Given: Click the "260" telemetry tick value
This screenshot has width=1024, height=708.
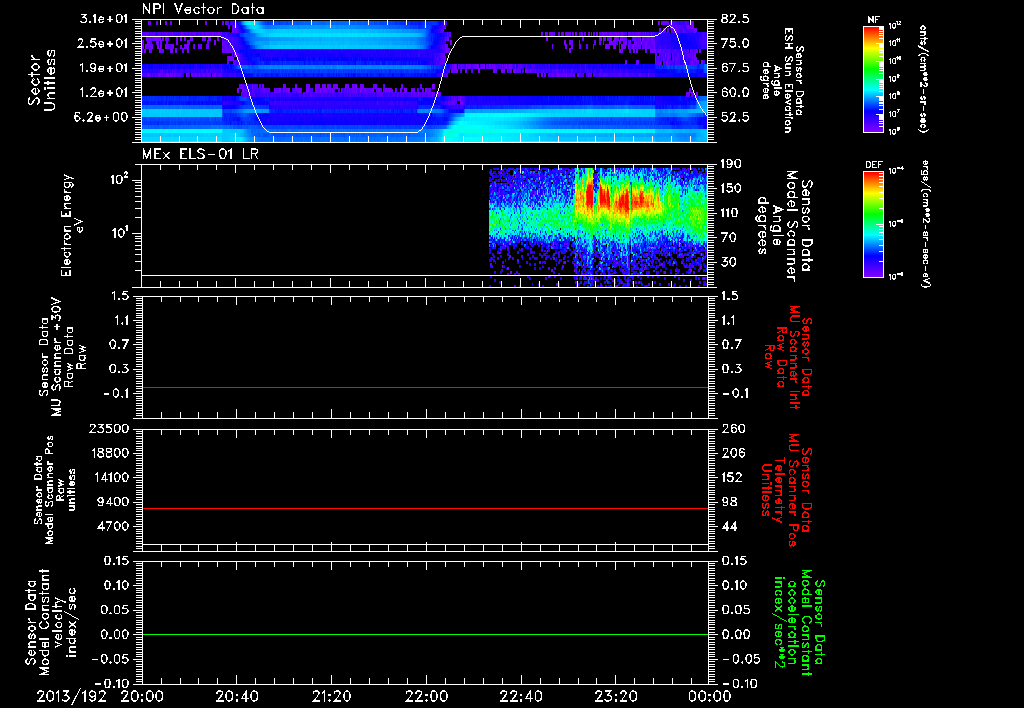Looking at the screenshot, I should 731,429.
